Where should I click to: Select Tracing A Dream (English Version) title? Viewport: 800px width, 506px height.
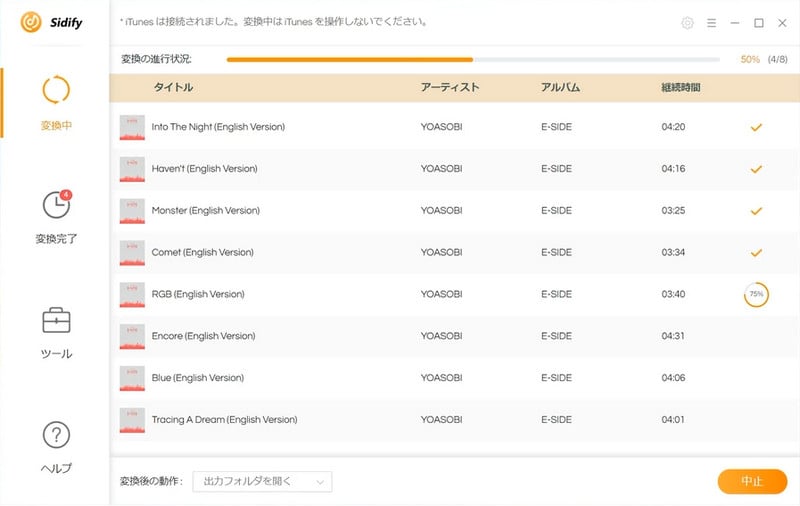click(224, 420)
